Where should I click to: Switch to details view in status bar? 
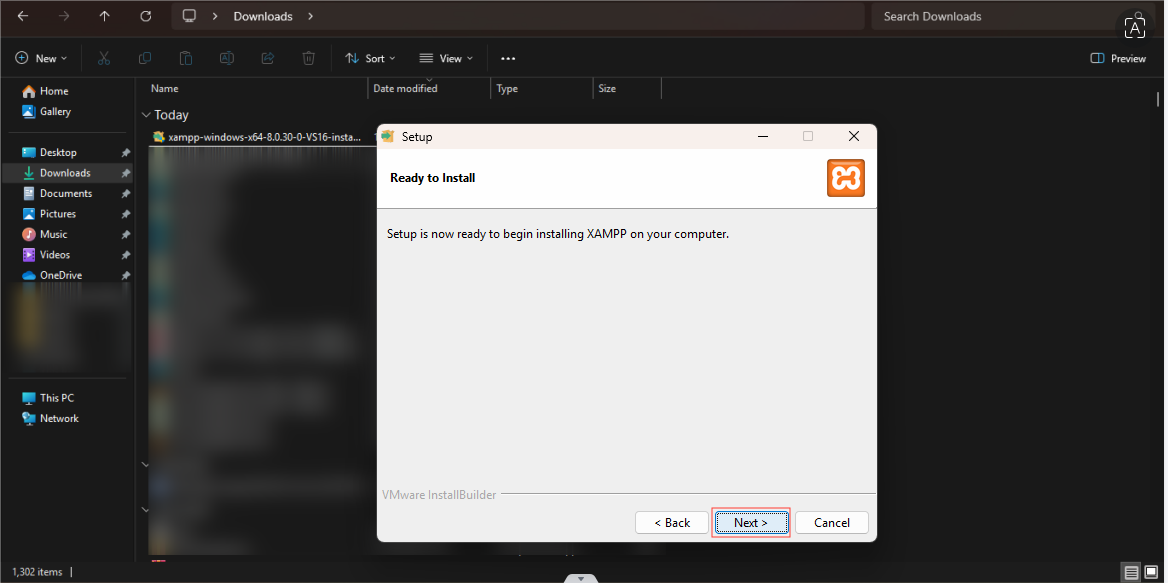coord(1132,573)
